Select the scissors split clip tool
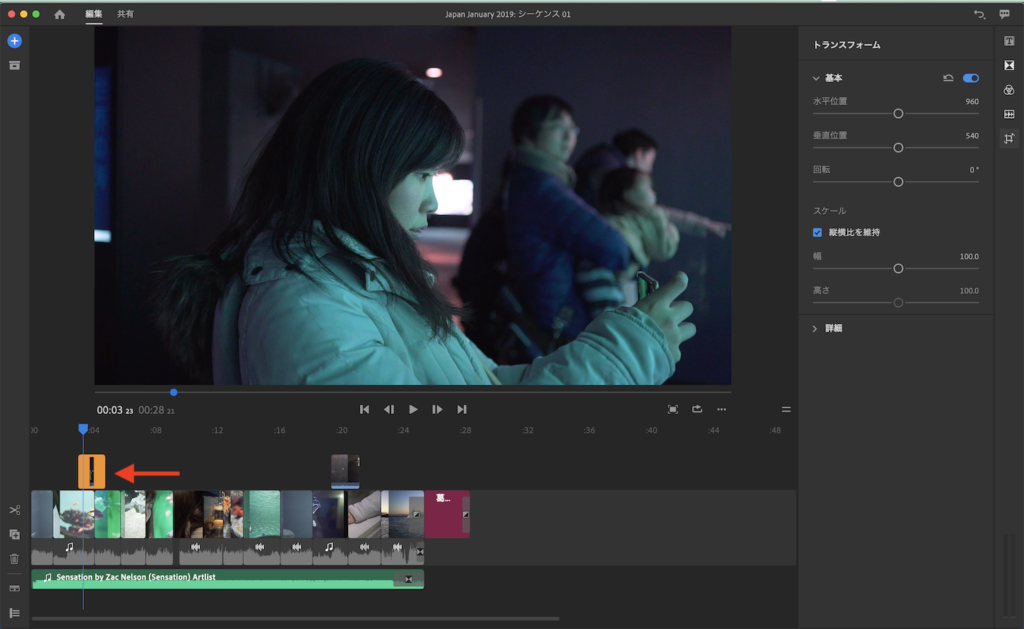The width and height of the screenshot is (1024, 629). (x=14, y=511)
